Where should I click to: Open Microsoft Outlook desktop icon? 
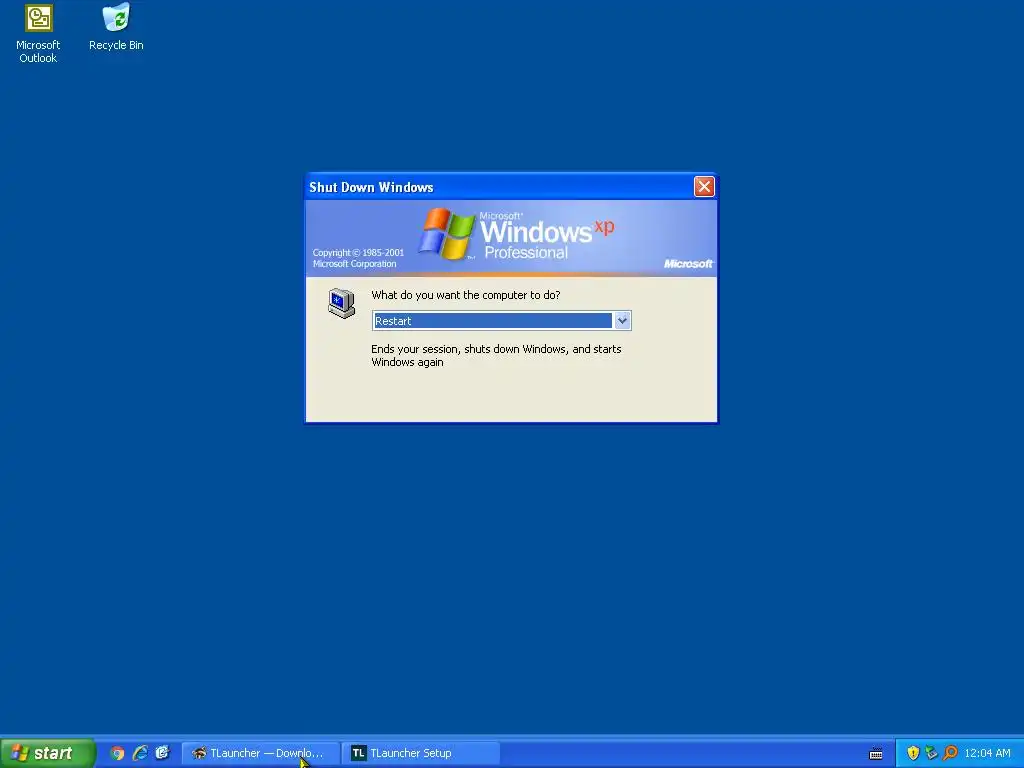(x=38, y=34)
